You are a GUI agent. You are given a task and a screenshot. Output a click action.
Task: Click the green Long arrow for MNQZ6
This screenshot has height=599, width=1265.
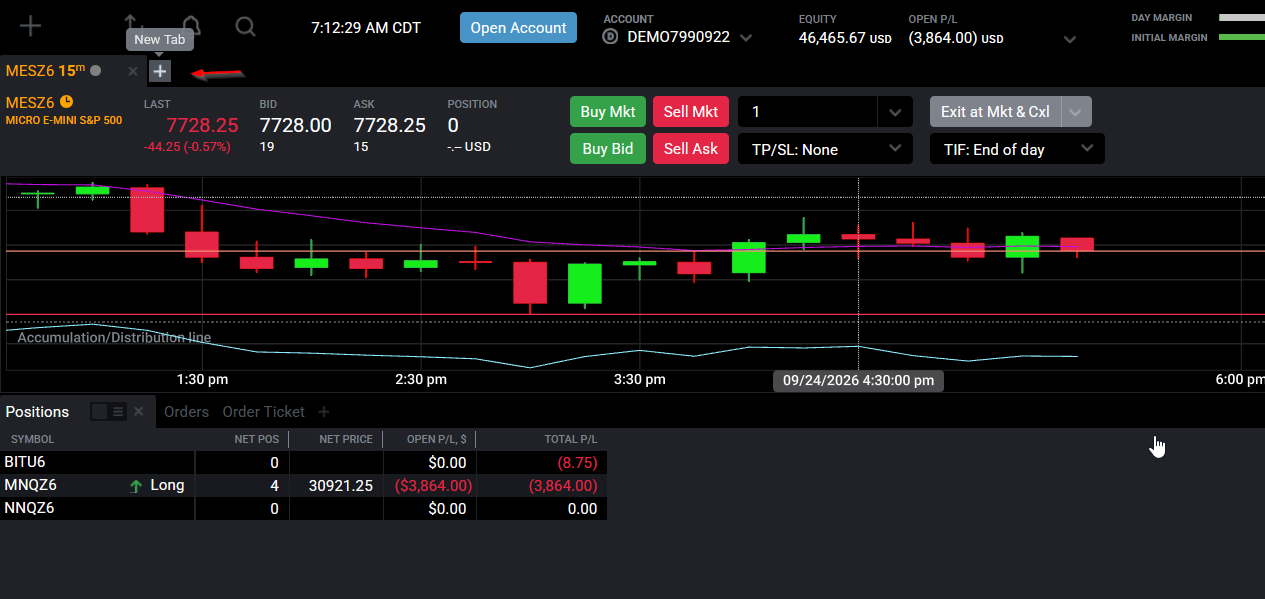pos(136,486)
